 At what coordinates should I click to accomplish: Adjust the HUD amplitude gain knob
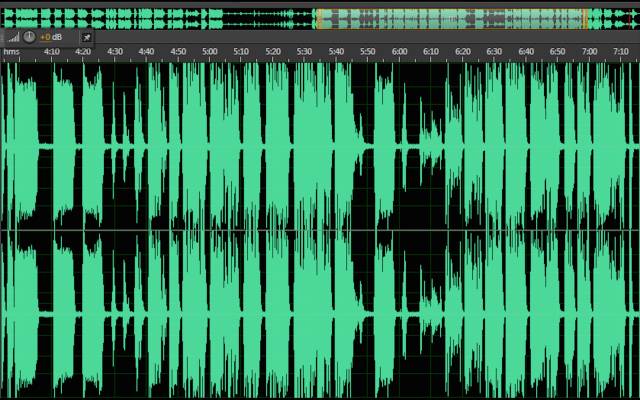pyautogui.click(x=29, y=37)
